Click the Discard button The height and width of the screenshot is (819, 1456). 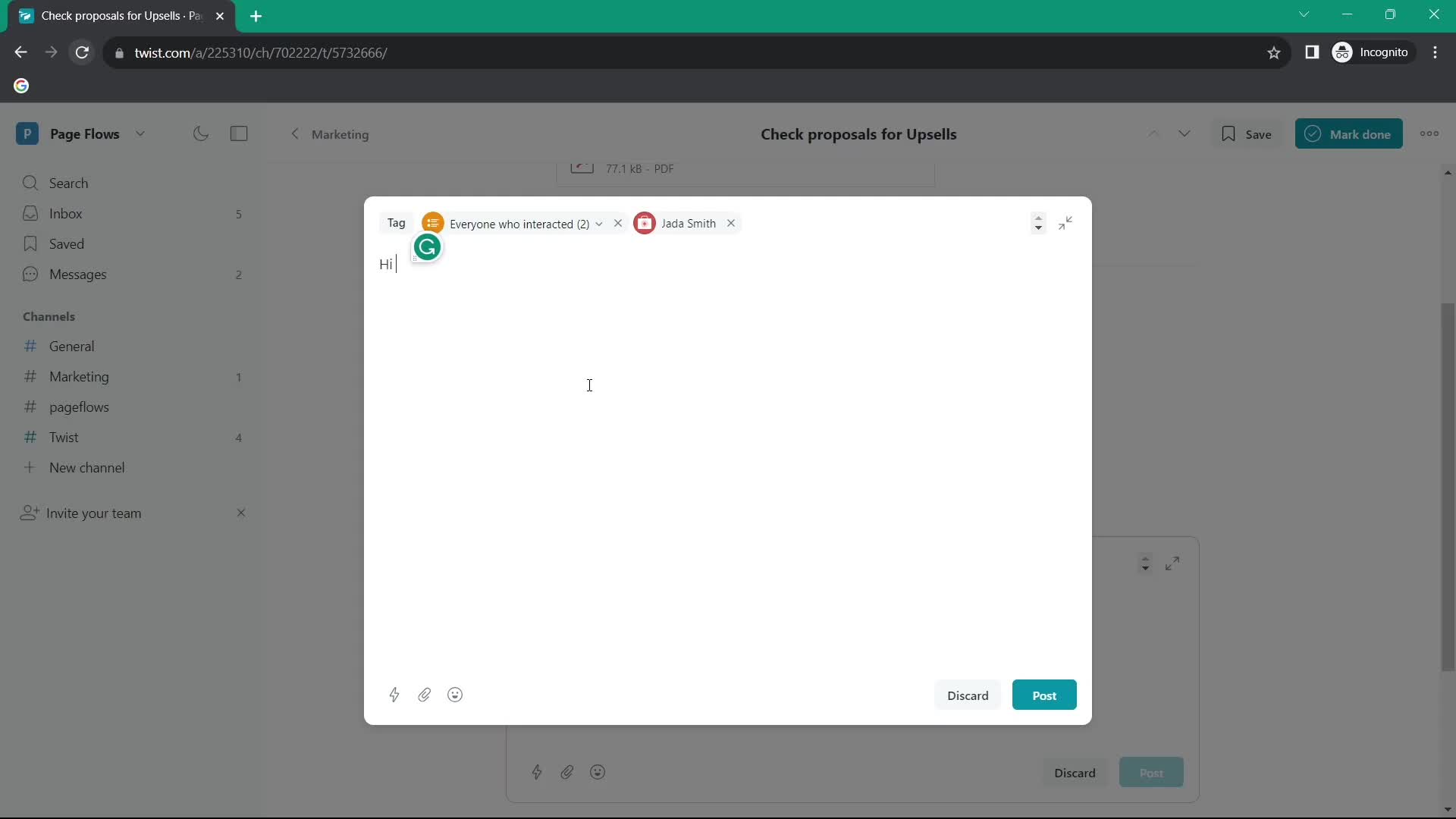pyautogui.click(x=968, y=695)
